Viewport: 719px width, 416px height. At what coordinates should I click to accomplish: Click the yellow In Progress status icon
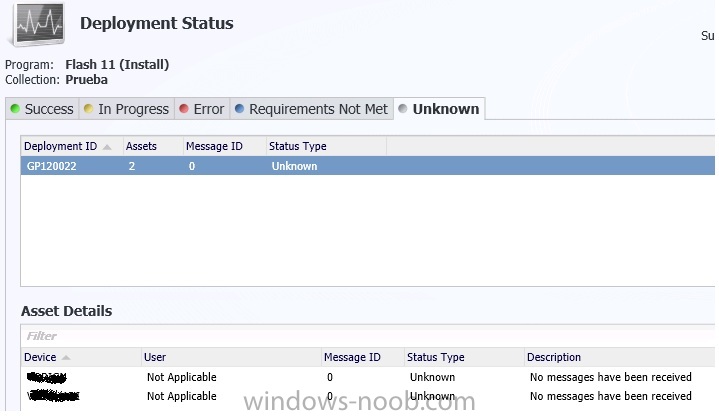pos(89,109)
